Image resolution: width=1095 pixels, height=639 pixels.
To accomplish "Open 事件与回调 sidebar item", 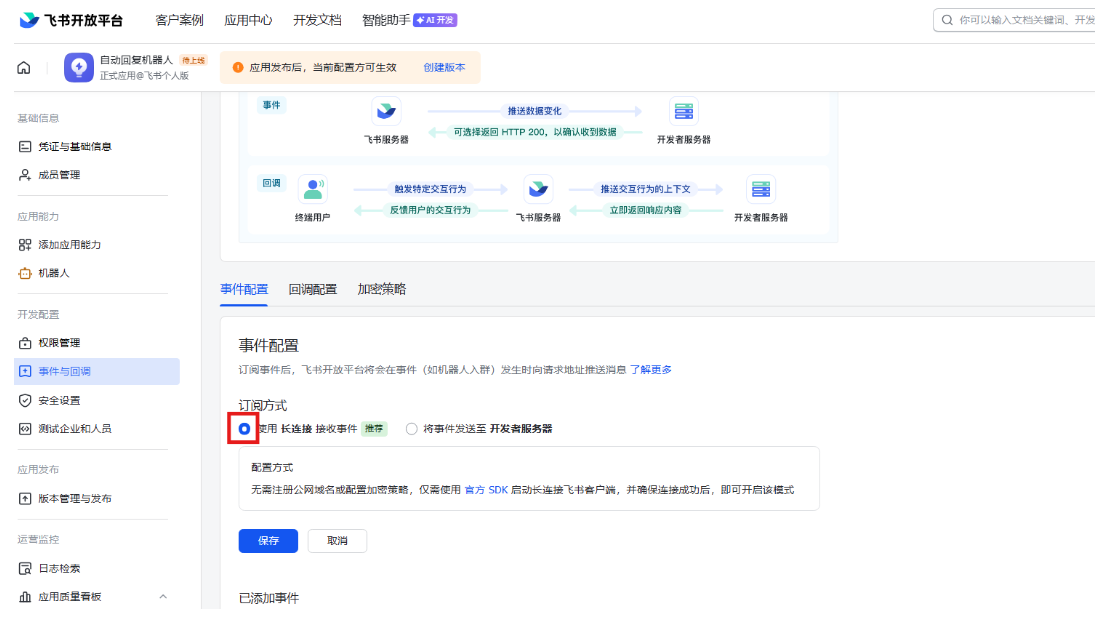I will tap(97, 372).
